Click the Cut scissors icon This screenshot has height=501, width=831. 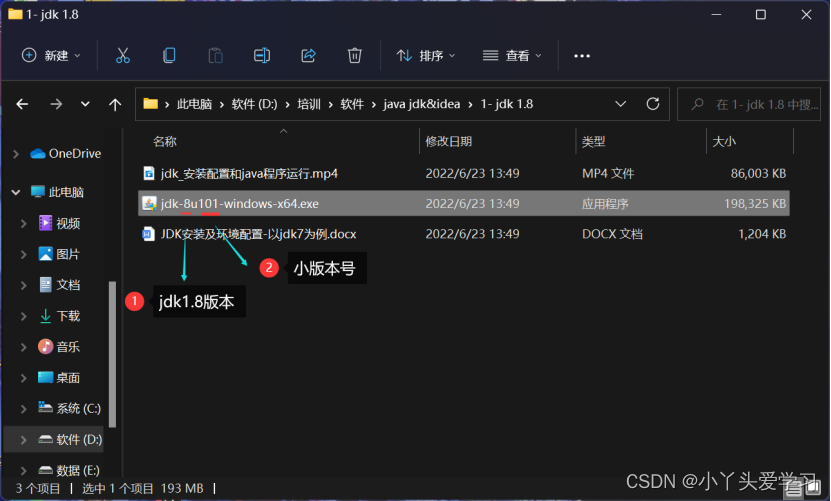[x=122, y=56]
